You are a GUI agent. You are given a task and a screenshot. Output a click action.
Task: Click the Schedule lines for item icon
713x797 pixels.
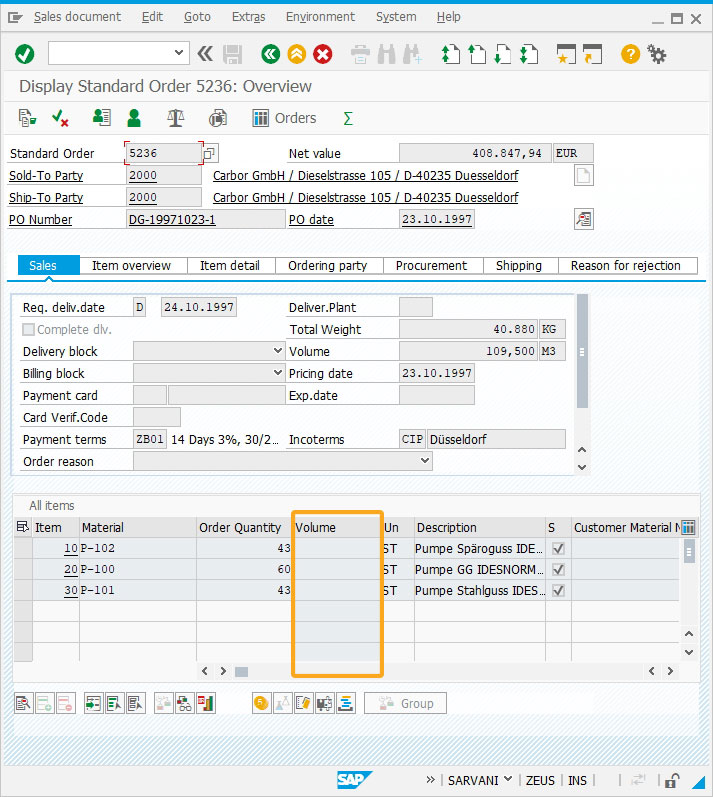346,703
